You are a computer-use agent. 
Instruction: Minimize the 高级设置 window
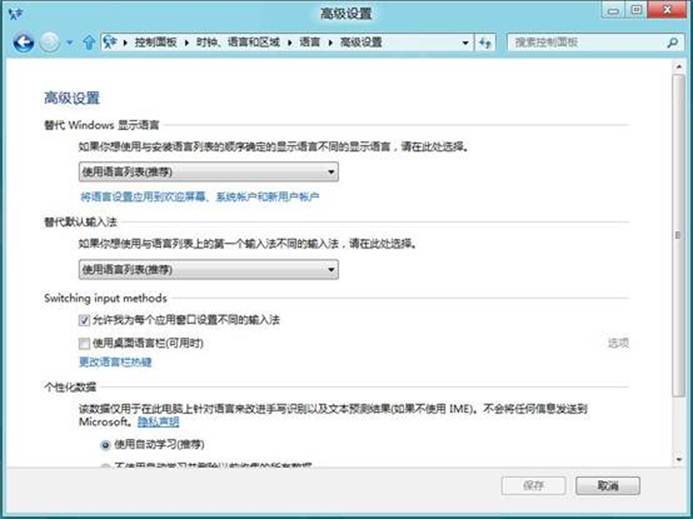613,11
